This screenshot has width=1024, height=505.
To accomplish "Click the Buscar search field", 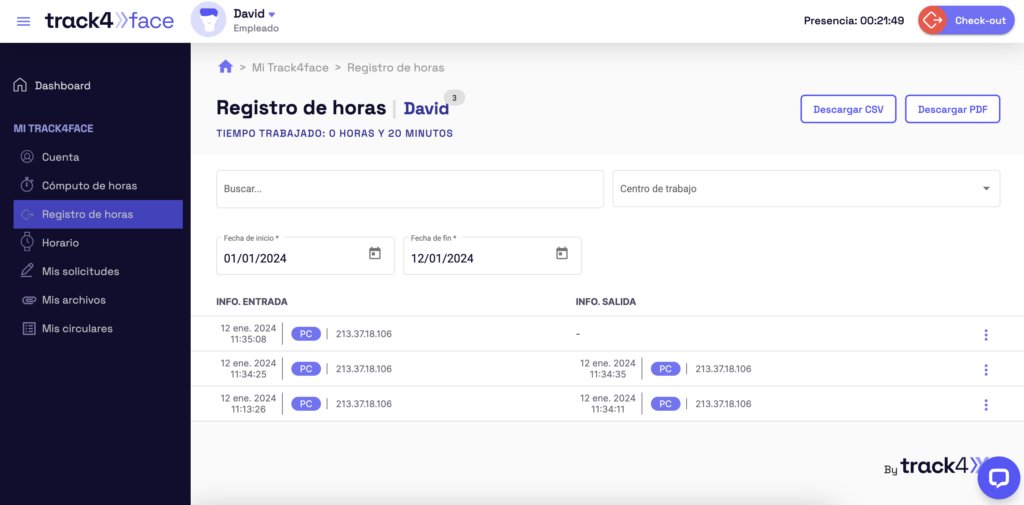I will click(x=409, y=189).
